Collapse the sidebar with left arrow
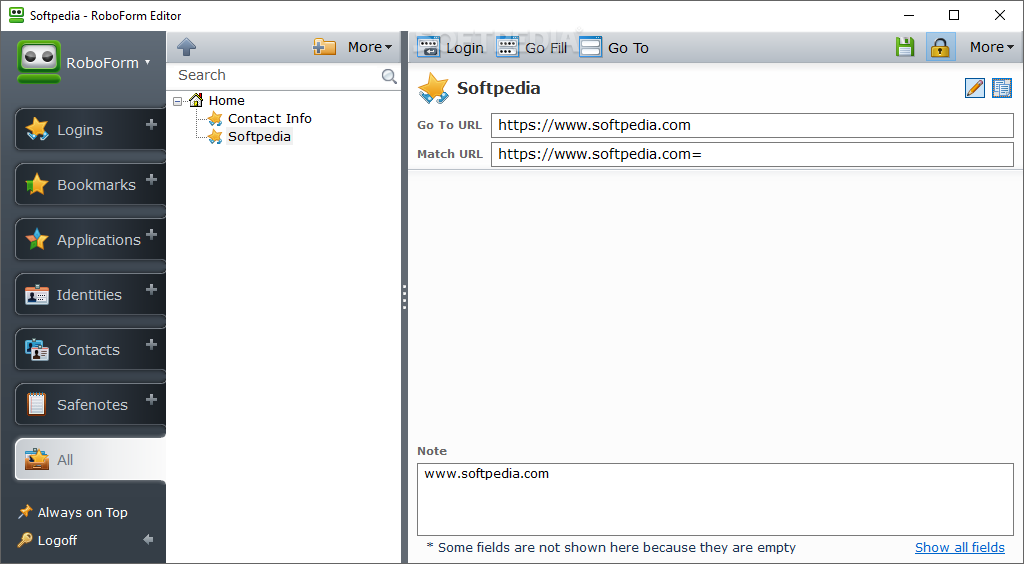Viewport: 1024px width, 564px height. [x=148, y=539]
